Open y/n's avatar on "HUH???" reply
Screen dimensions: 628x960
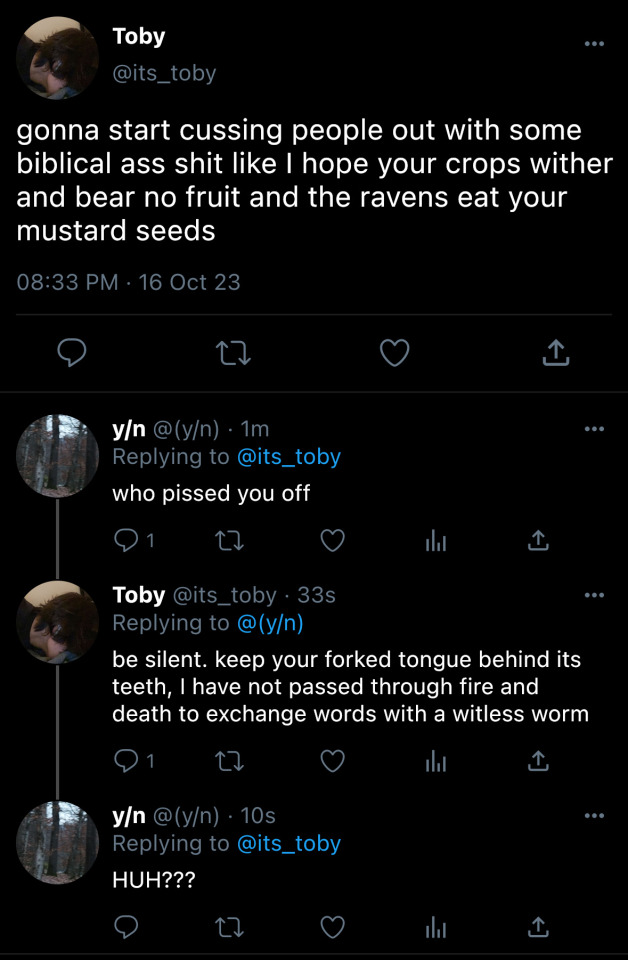pyautogui.click(x=57, y=842)
